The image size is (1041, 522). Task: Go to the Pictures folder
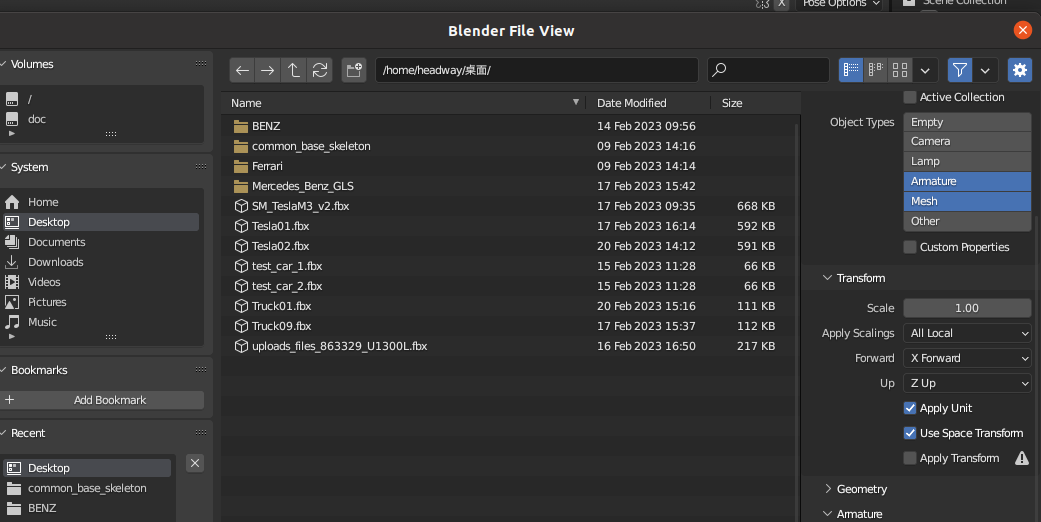[x=101, y=302]
